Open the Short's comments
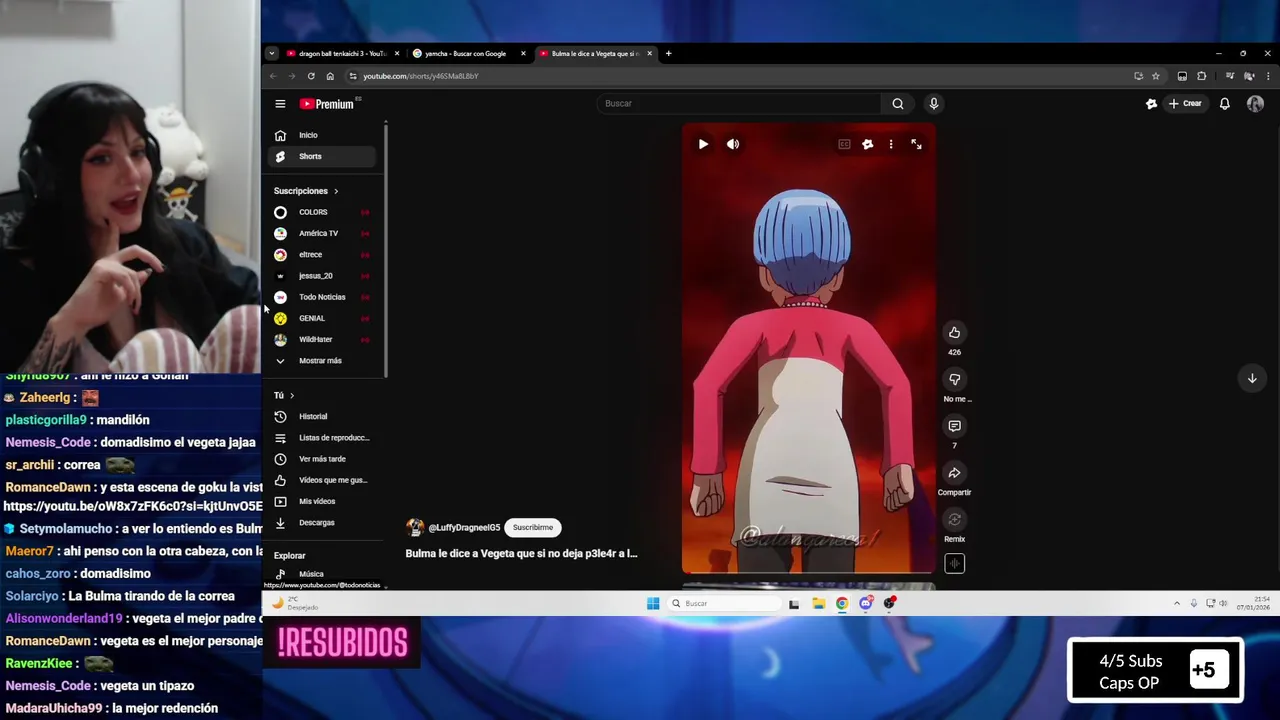The height and width of the screenshot is (720, 1280). tap(954, 426)
